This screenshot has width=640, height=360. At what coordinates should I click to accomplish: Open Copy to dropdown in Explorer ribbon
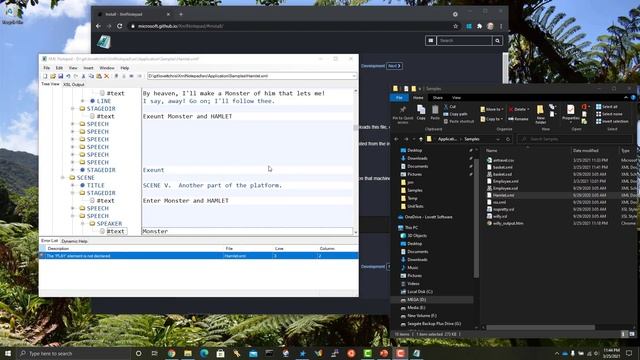pos(491,119)
